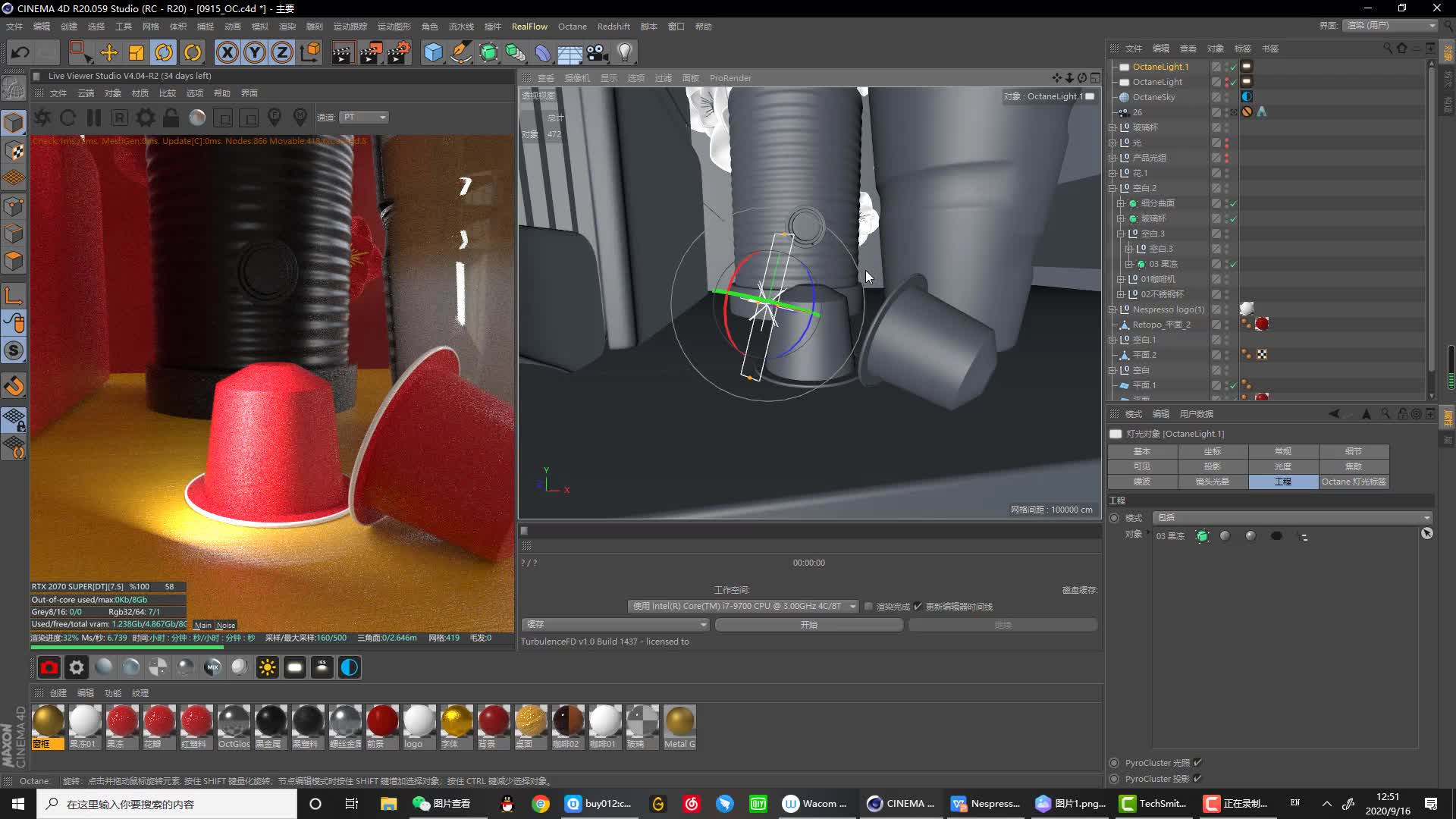Open the 缓存 dropdown
Screen dimensions: 1456x819
click(x=616, y=625)
